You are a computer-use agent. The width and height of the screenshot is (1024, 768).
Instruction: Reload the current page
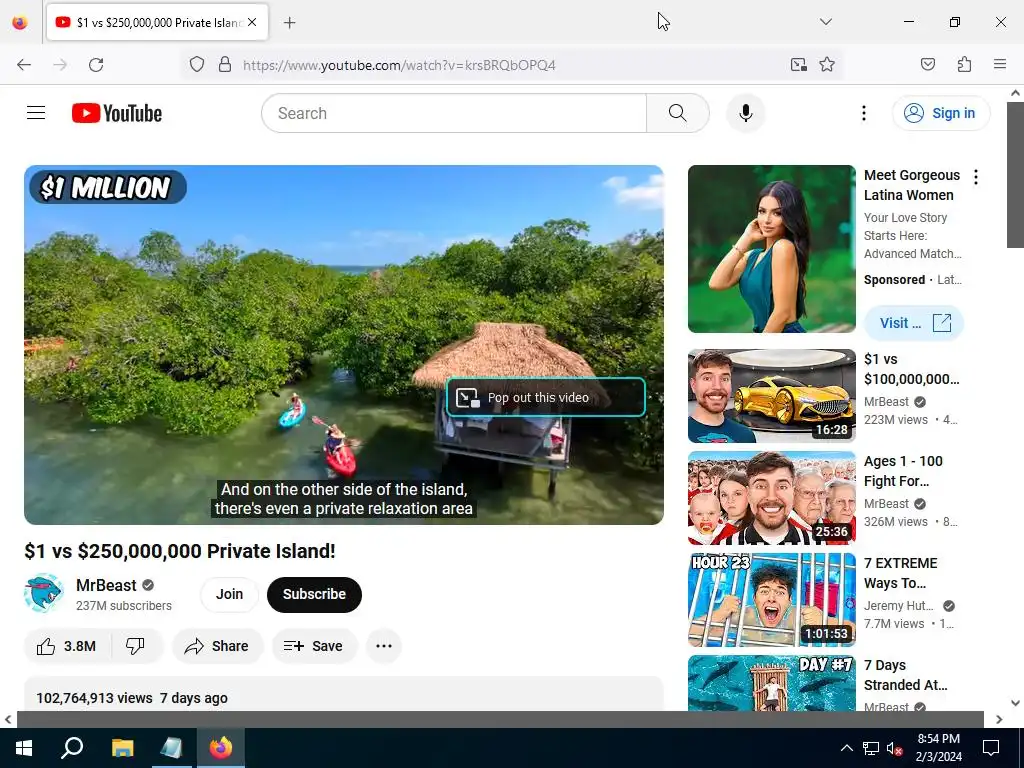coord(96,65)
